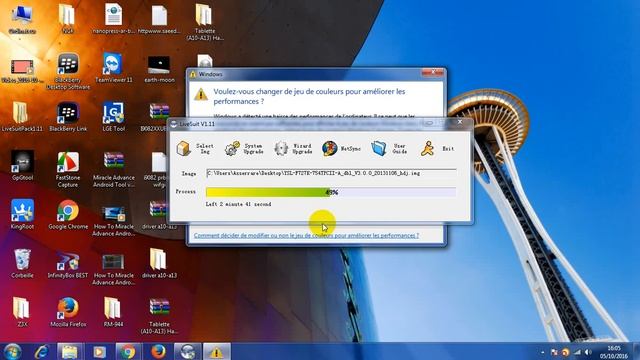Open the network signal tray icon

point(577,352)
